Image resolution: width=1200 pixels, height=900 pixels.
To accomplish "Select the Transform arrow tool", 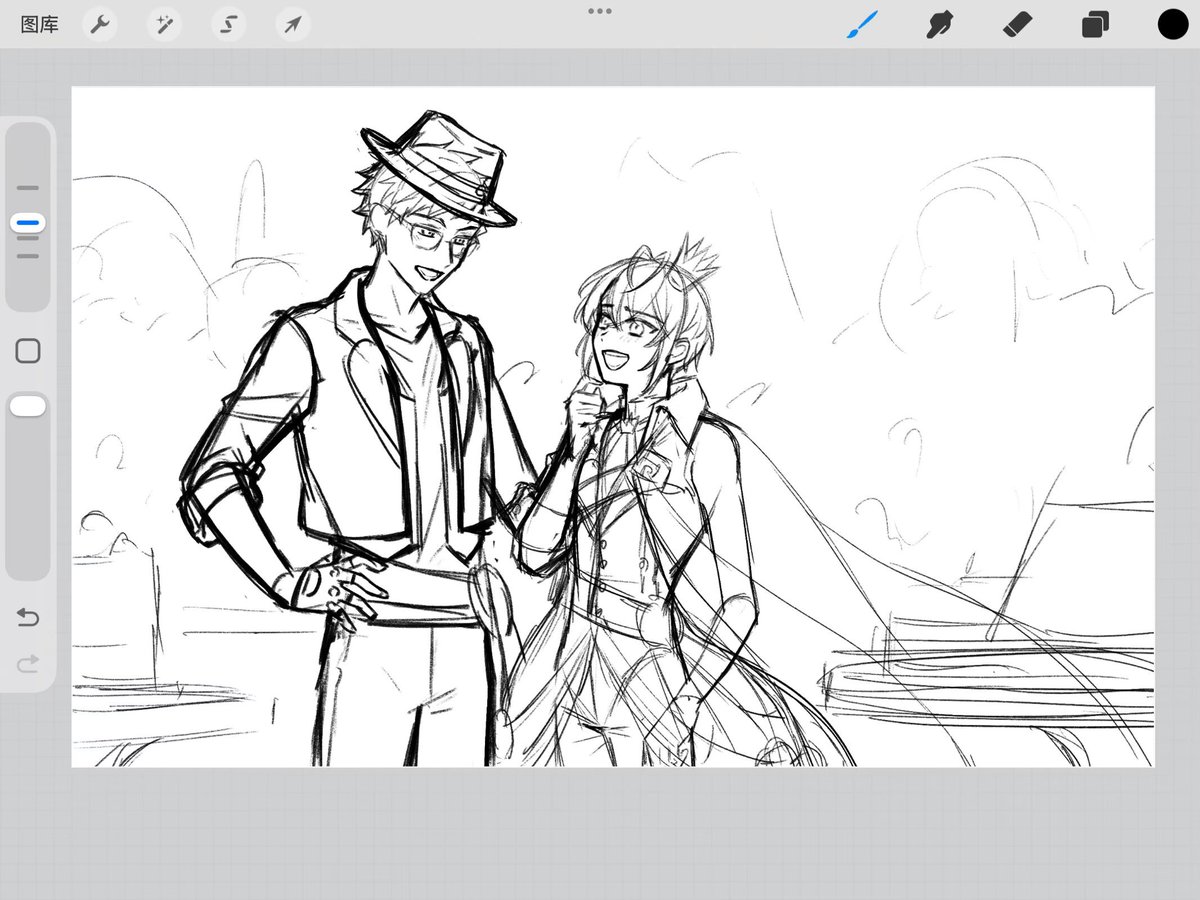I will pyautogui.click(x=292, y=24).
